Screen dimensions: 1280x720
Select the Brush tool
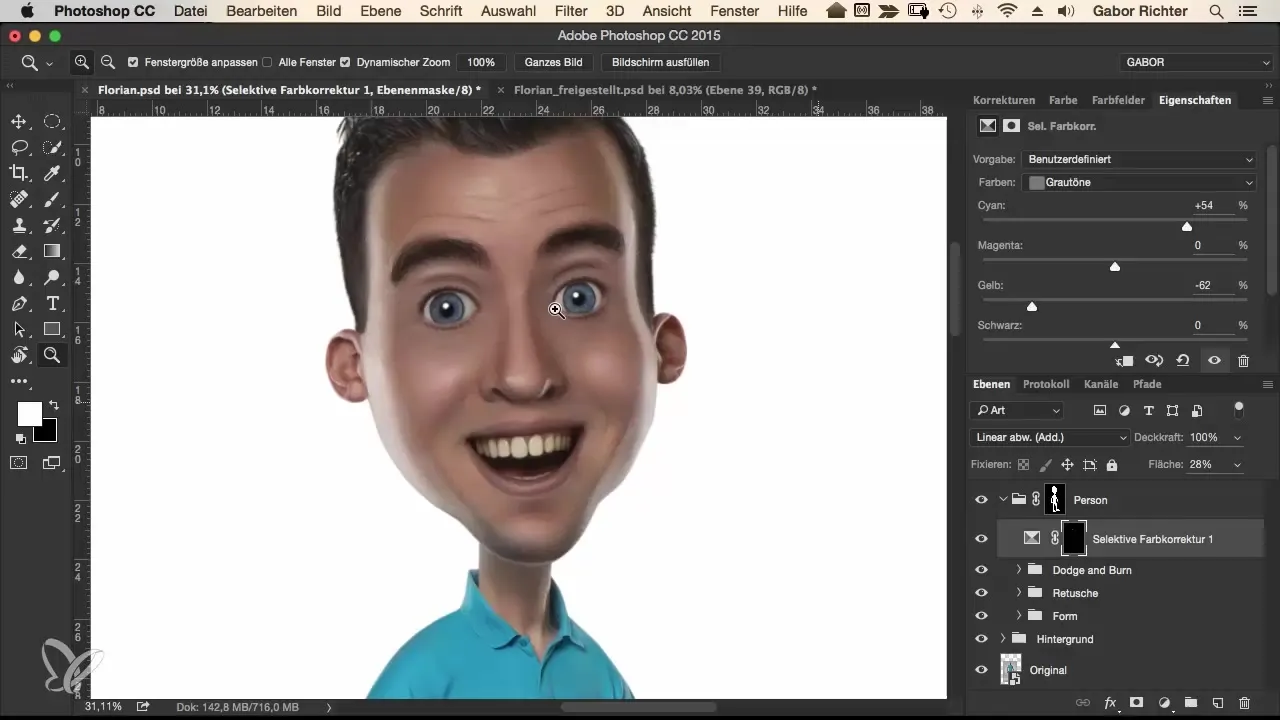click(52, 199)
